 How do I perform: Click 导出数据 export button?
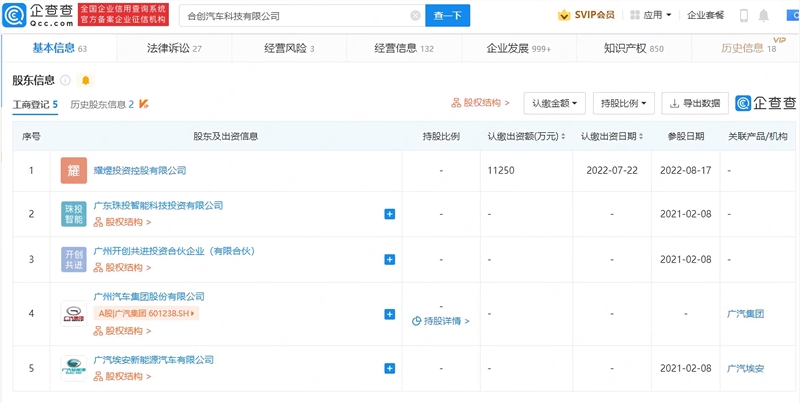coord(695,104)
